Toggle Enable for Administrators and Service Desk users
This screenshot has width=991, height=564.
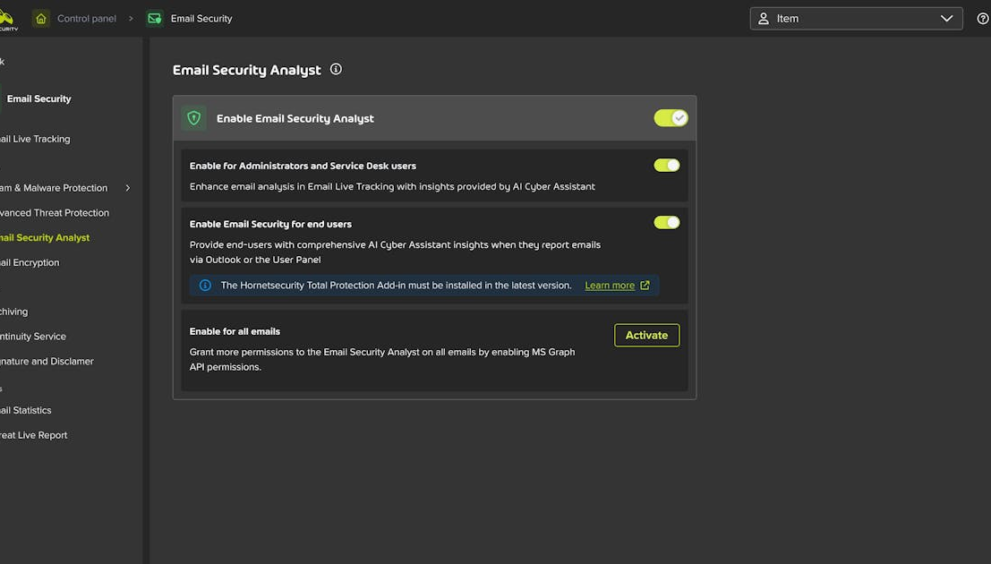(x=667, y=166)
